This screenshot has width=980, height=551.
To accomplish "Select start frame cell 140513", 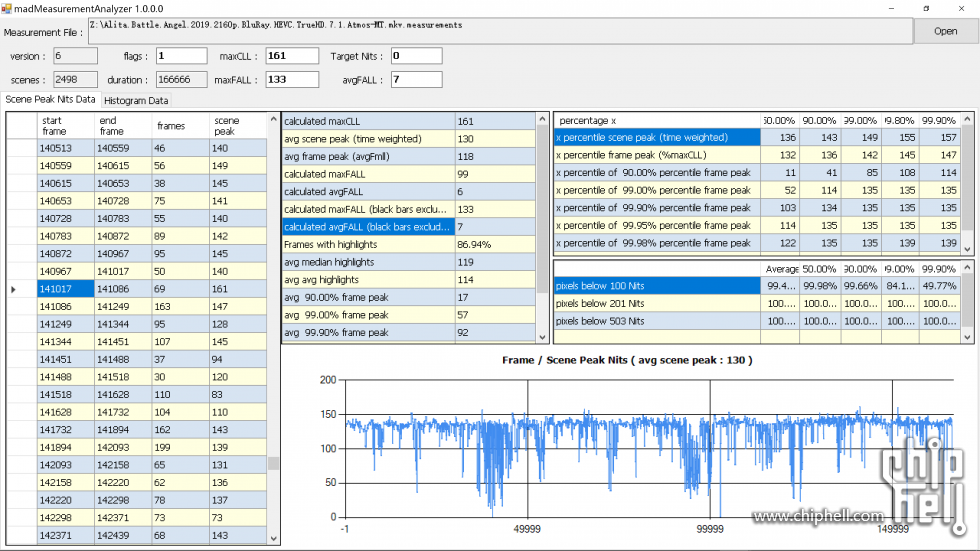I will tap(66, 148).
